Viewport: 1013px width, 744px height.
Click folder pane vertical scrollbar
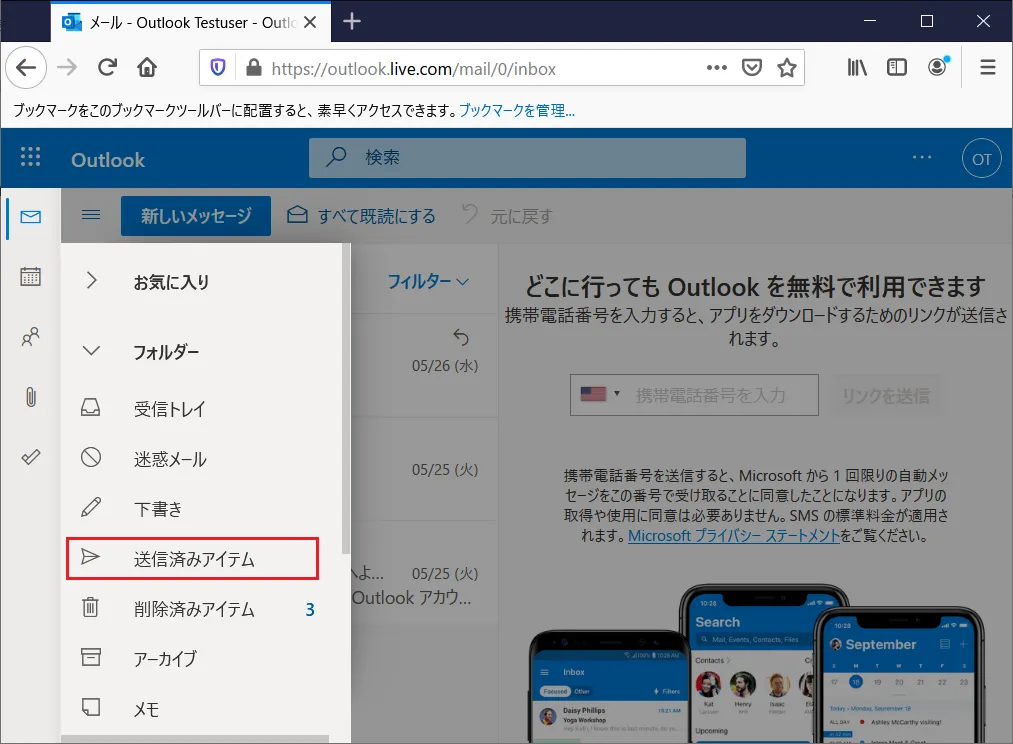coord(346,400)
